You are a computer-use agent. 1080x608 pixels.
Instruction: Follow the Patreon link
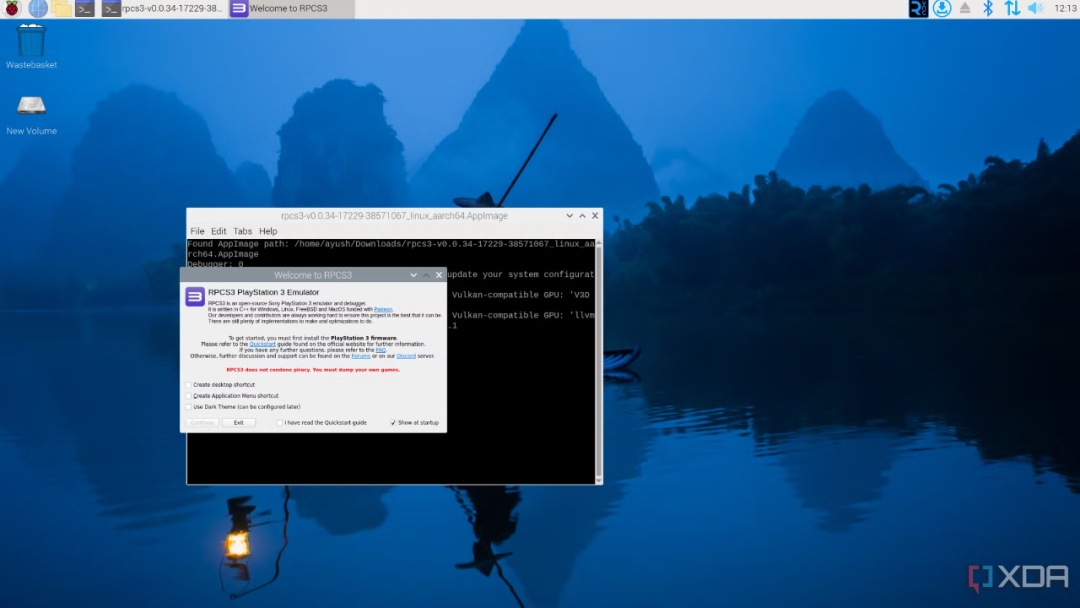point(383,309)
